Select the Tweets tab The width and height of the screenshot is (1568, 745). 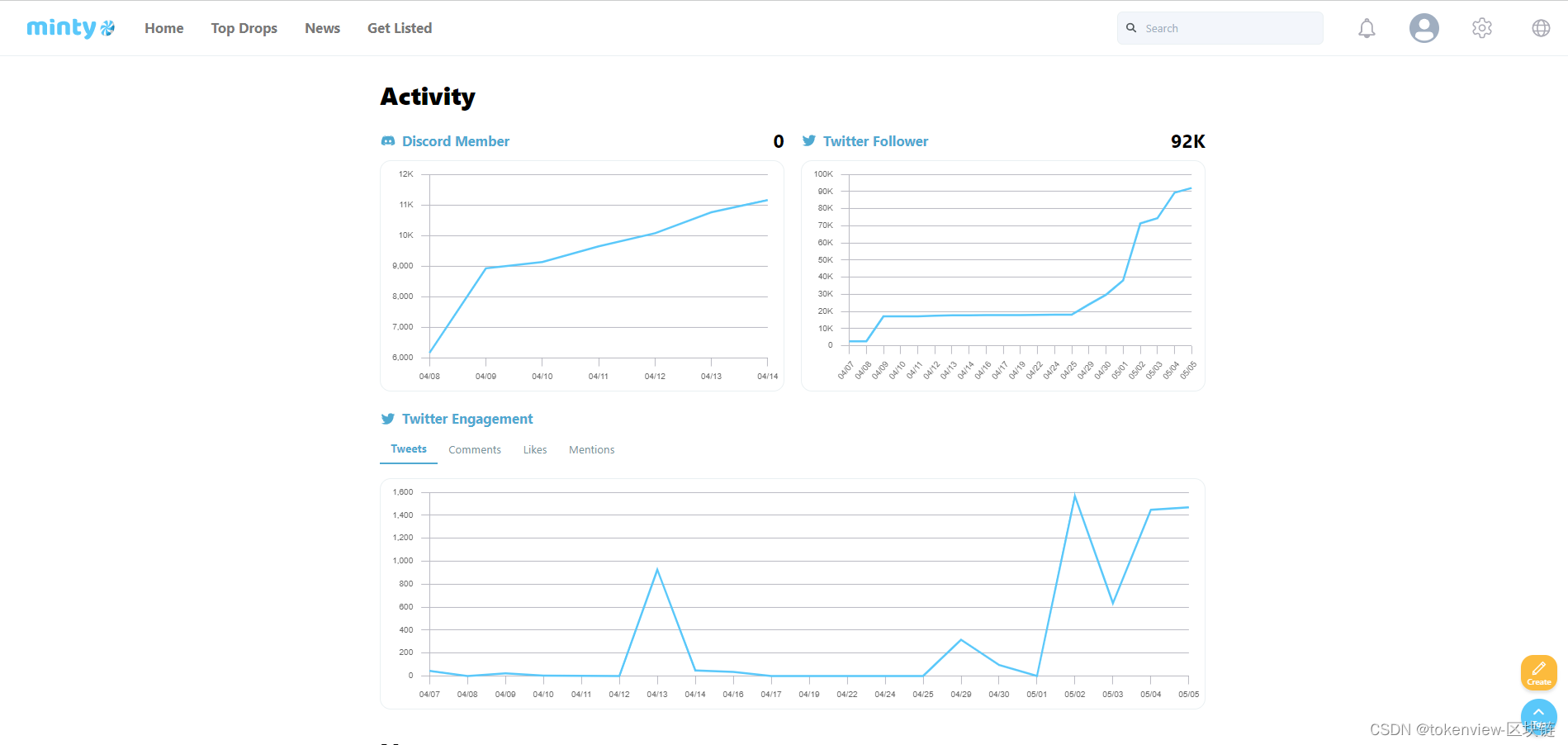point(409,449)
